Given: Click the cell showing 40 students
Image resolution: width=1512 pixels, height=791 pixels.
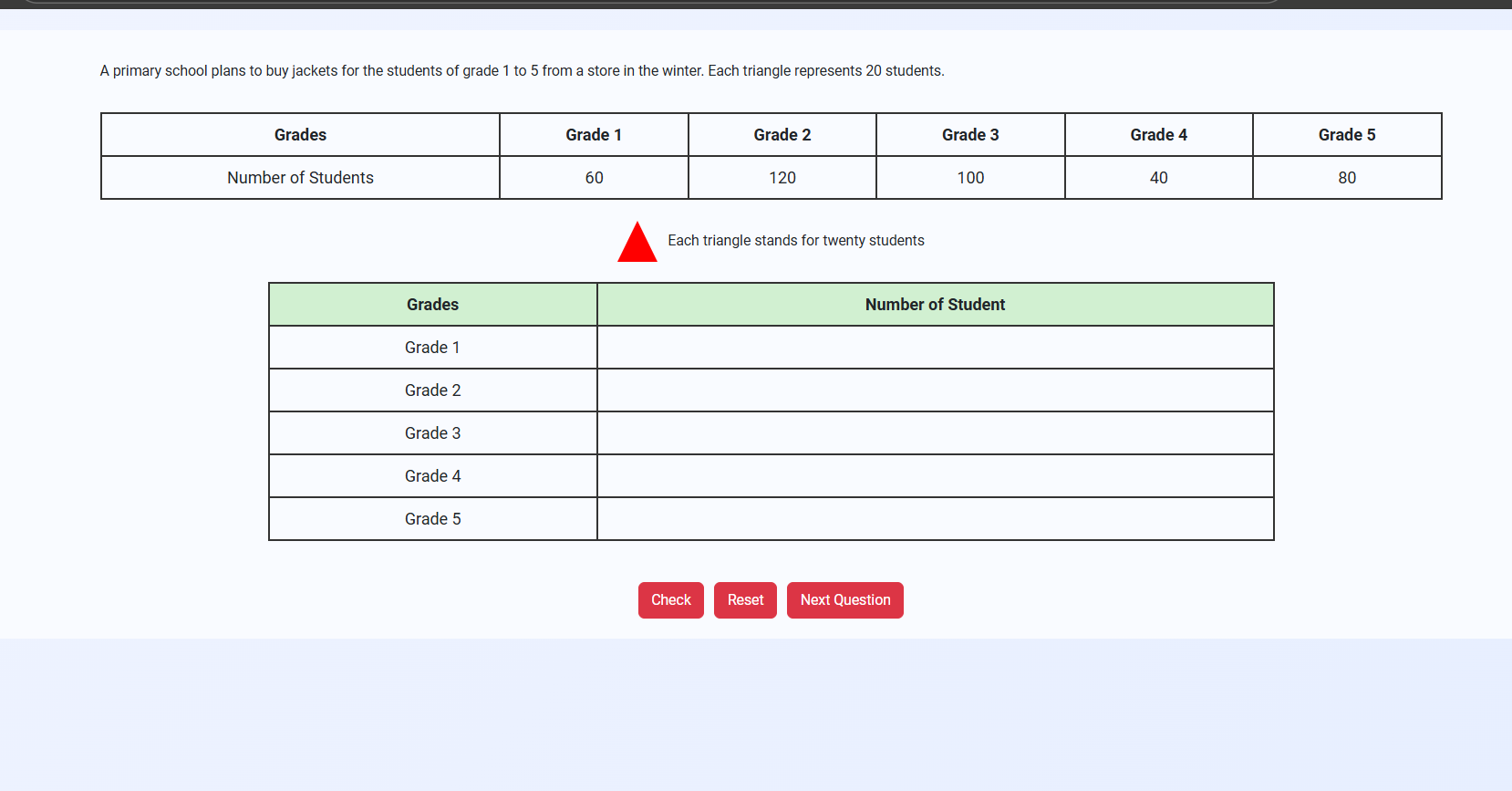Looking at the screenshot, I should tap(1158, 178).
